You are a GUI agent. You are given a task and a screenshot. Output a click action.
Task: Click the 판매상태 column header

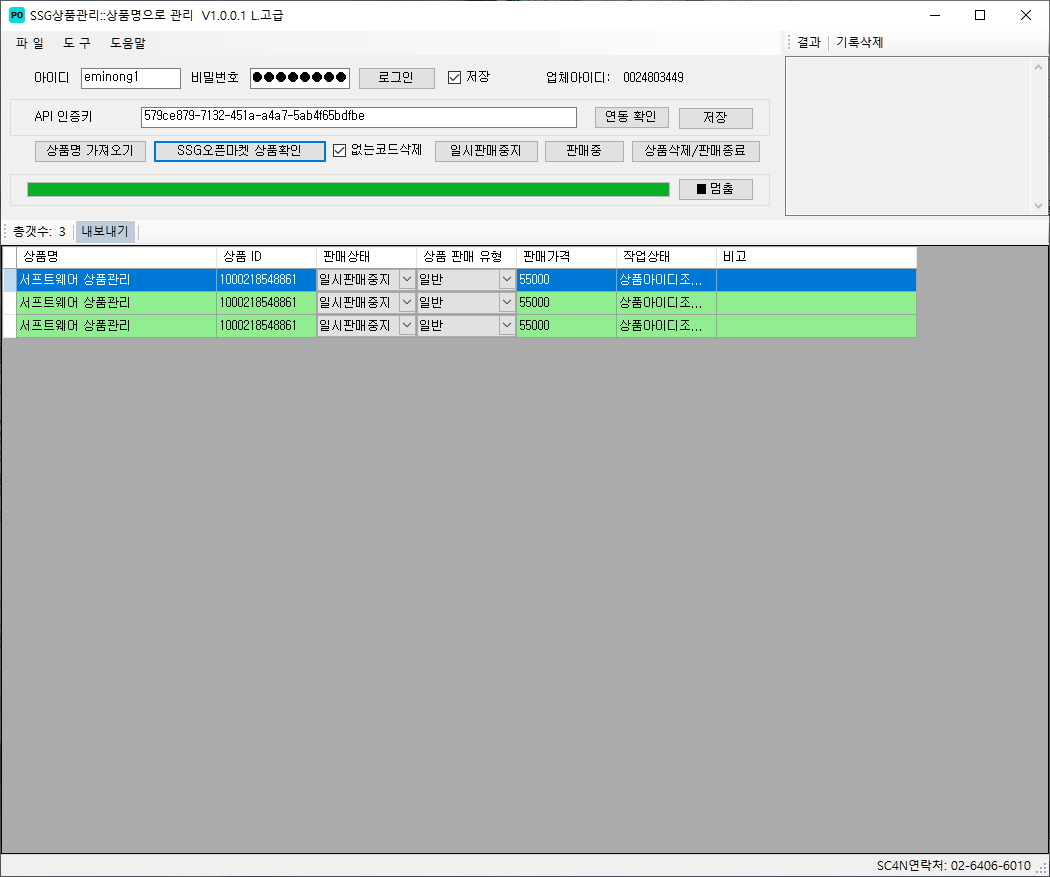click(366, 257)
